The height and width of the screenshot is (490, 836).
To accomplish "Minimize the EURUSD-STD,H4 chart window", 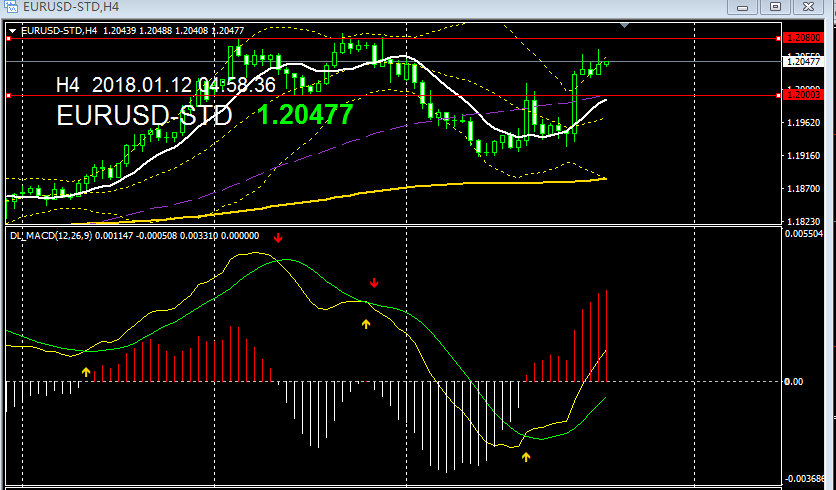I will tap(740, 7).
